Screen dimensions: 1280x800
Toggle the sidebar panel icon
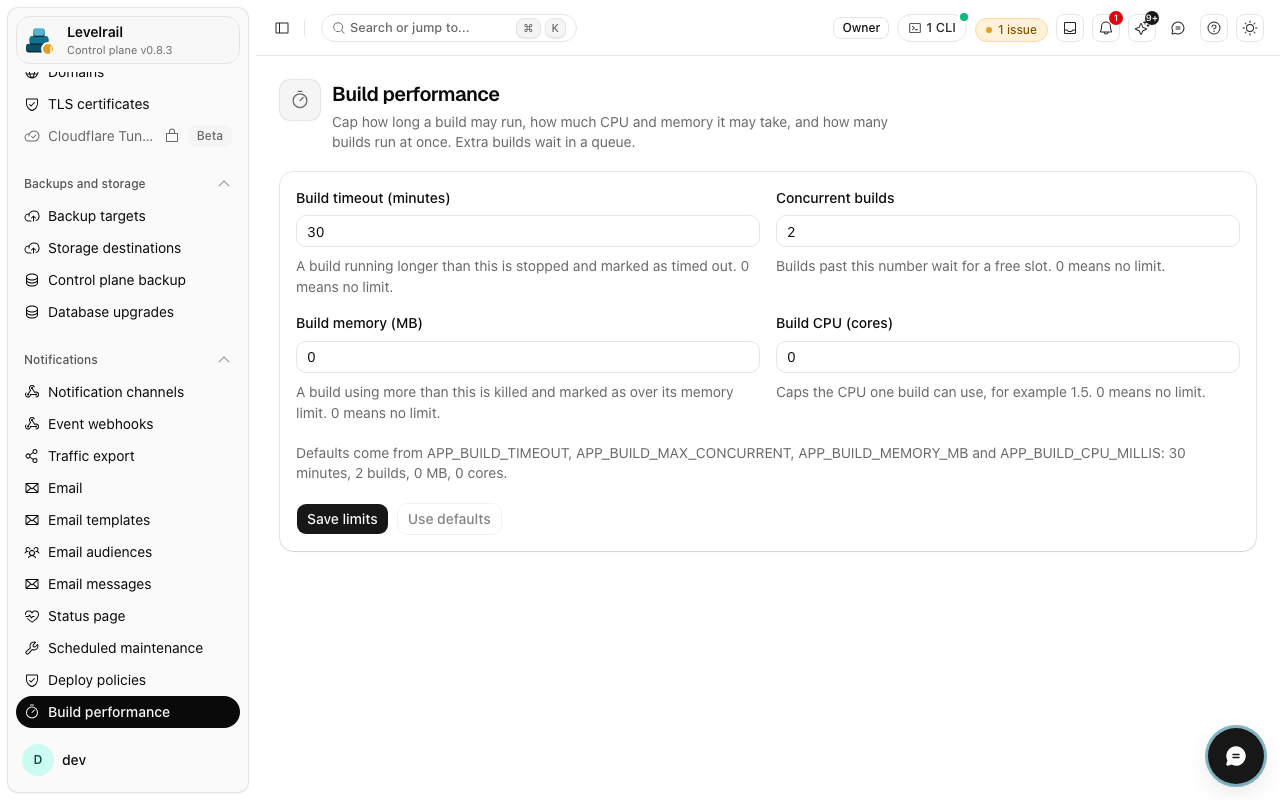[x=282, y=28]
